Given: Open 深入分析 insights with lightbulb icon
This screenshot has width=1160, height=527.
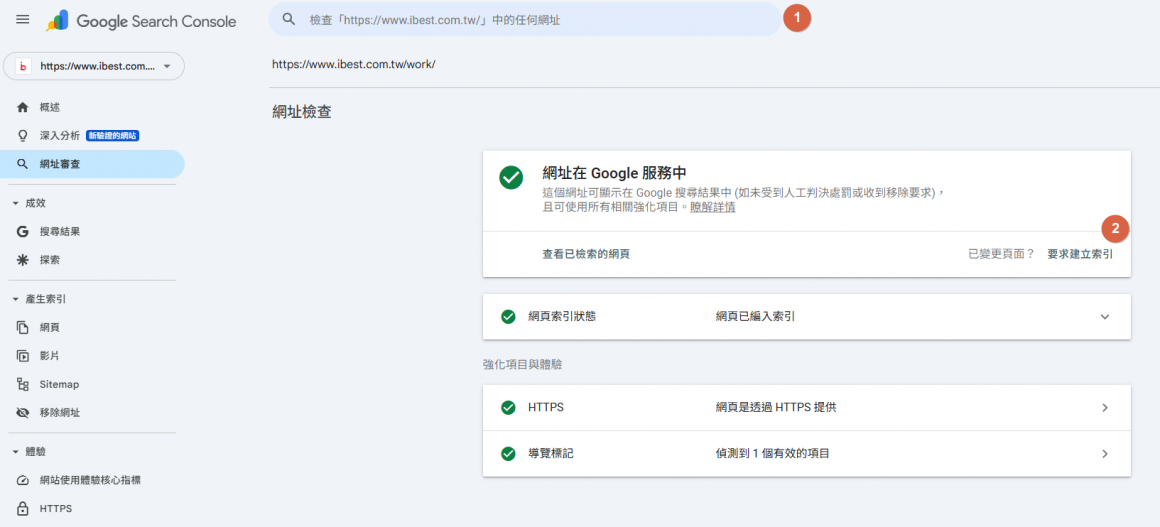Looking at the screenshot, I should (x=59, y=135).
